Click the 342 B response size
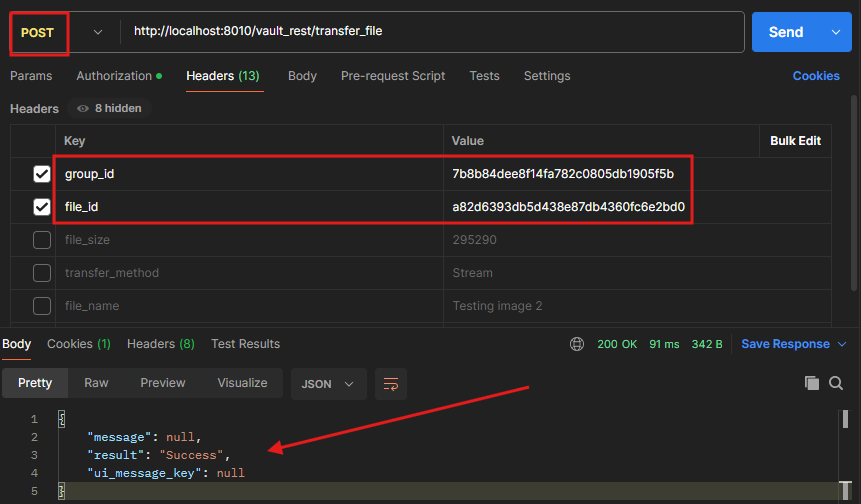861x504 pixels. point(707,344)
